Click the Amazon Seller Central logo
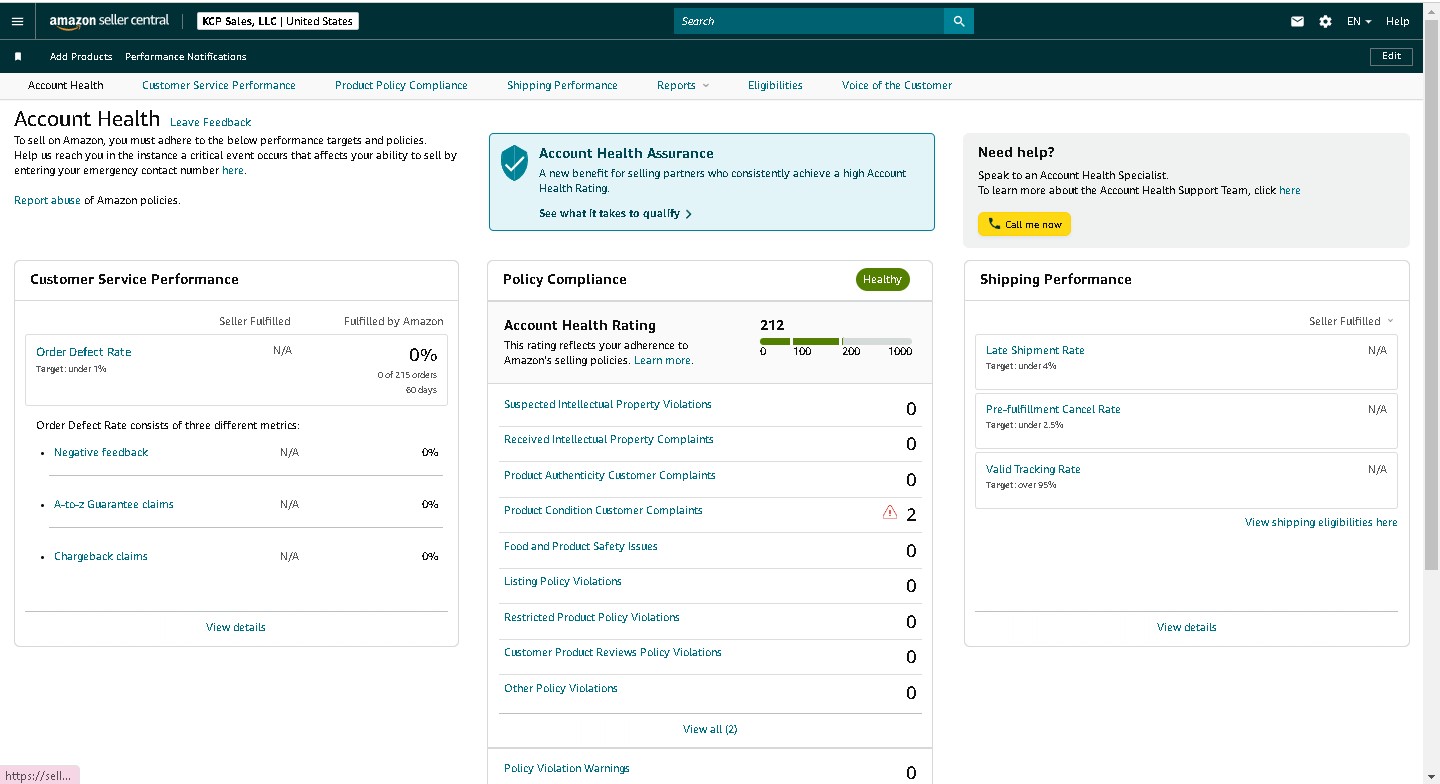This screenshot has width=1440, height=784. [x=109, y=21]
